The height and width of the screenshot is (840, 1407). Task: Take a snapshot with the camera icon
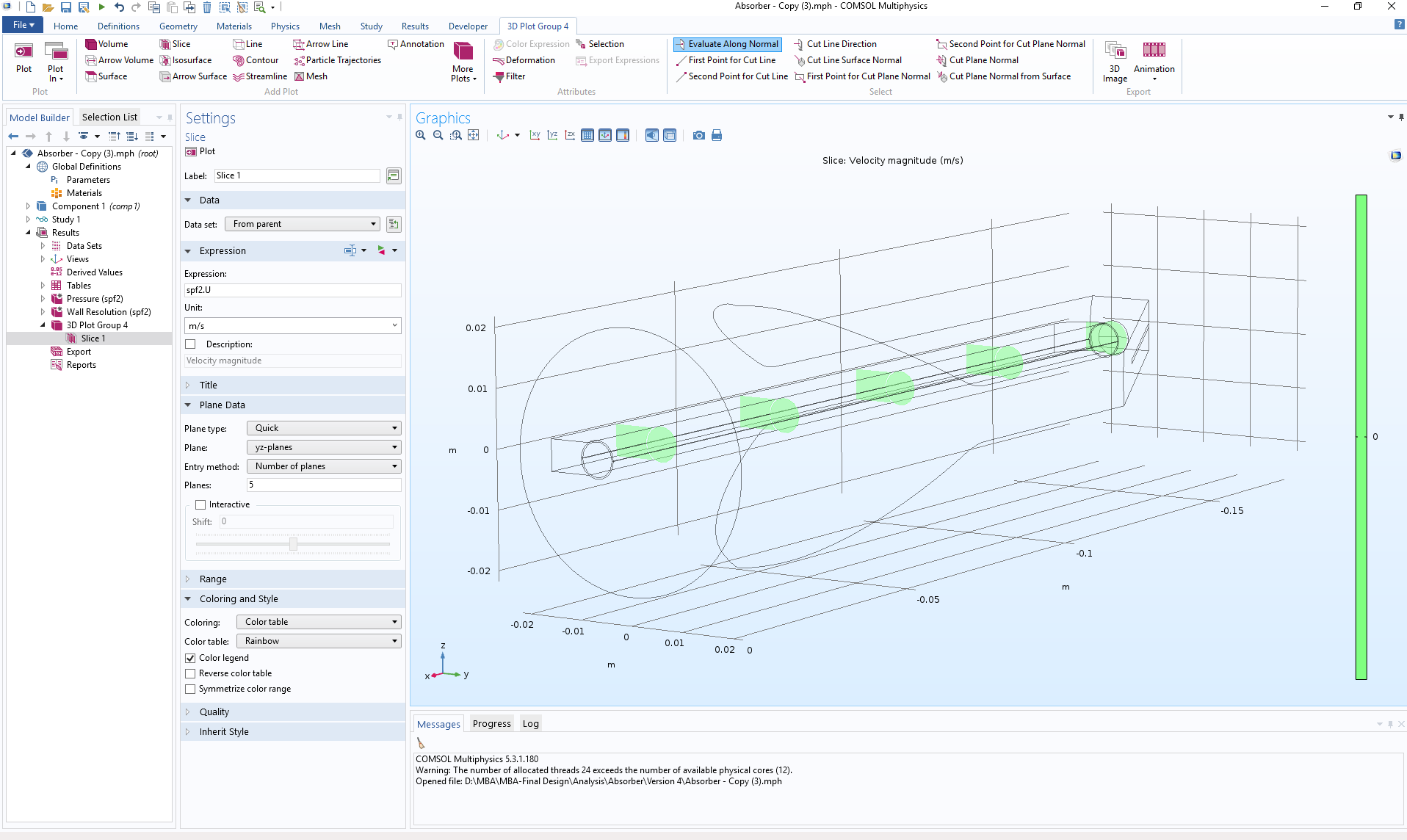point(698,135)
